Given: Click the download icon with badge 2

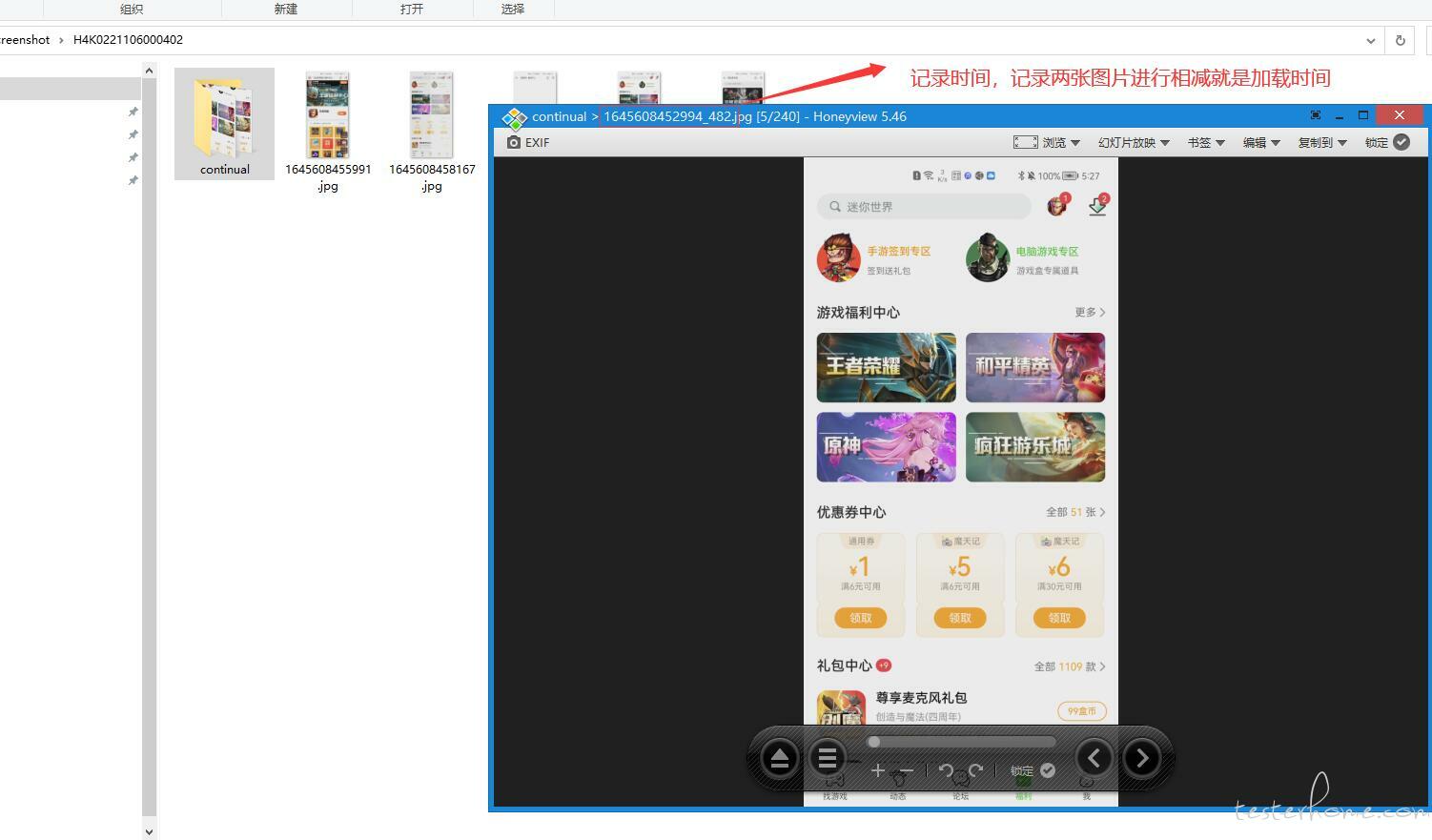Looking at the screenshot, I should tap(1098, 205).
